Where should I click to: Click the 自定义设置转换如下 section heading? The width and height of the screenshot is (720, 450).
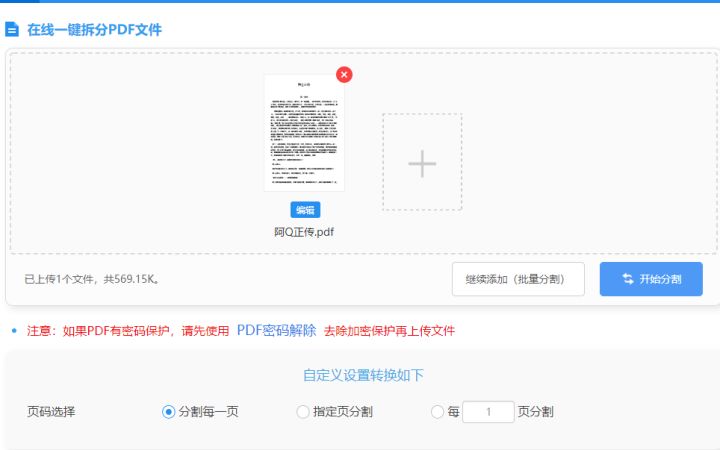[x=363, y=375]
